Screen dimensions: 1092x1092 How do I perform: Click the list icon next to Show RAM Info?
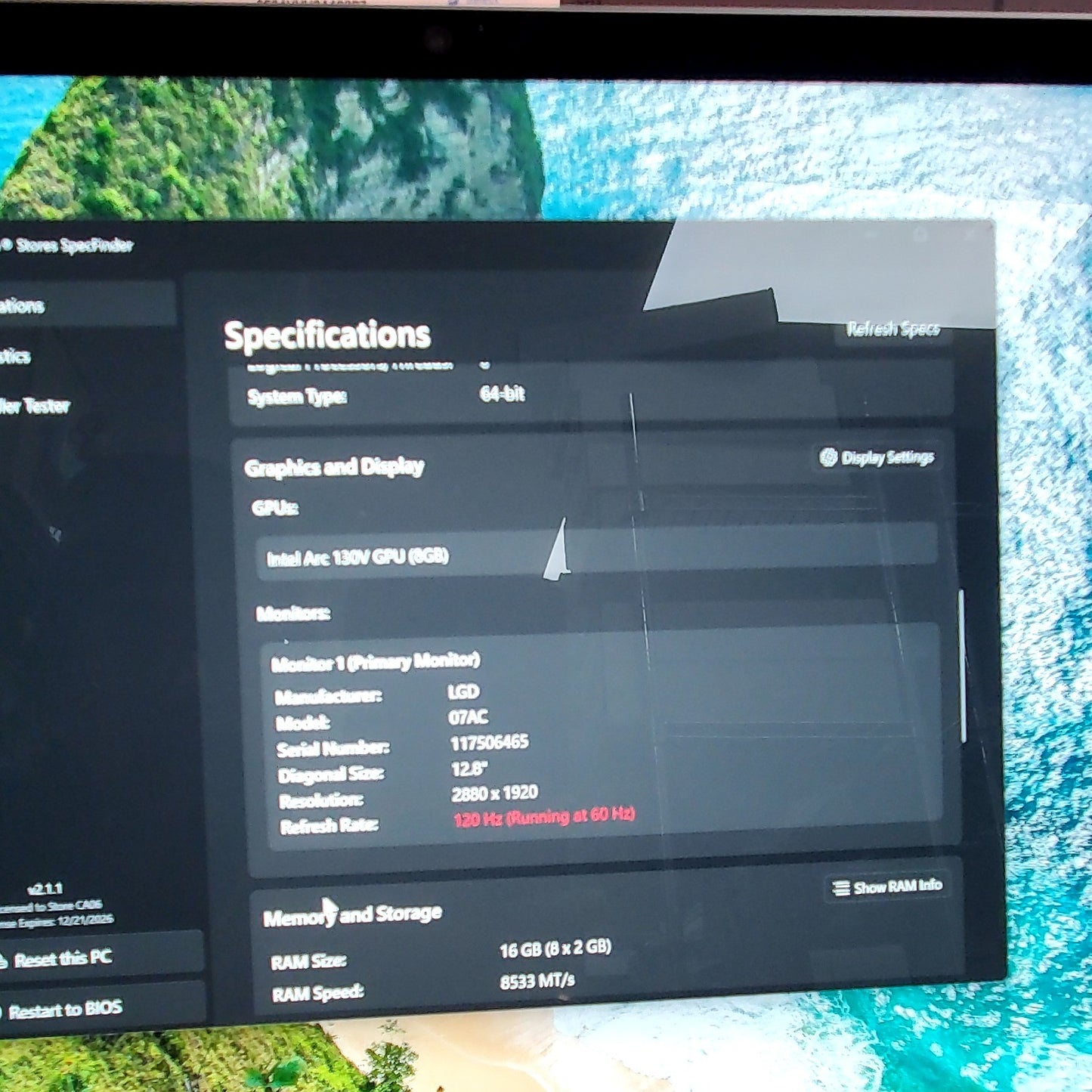[x=840, y=888]
